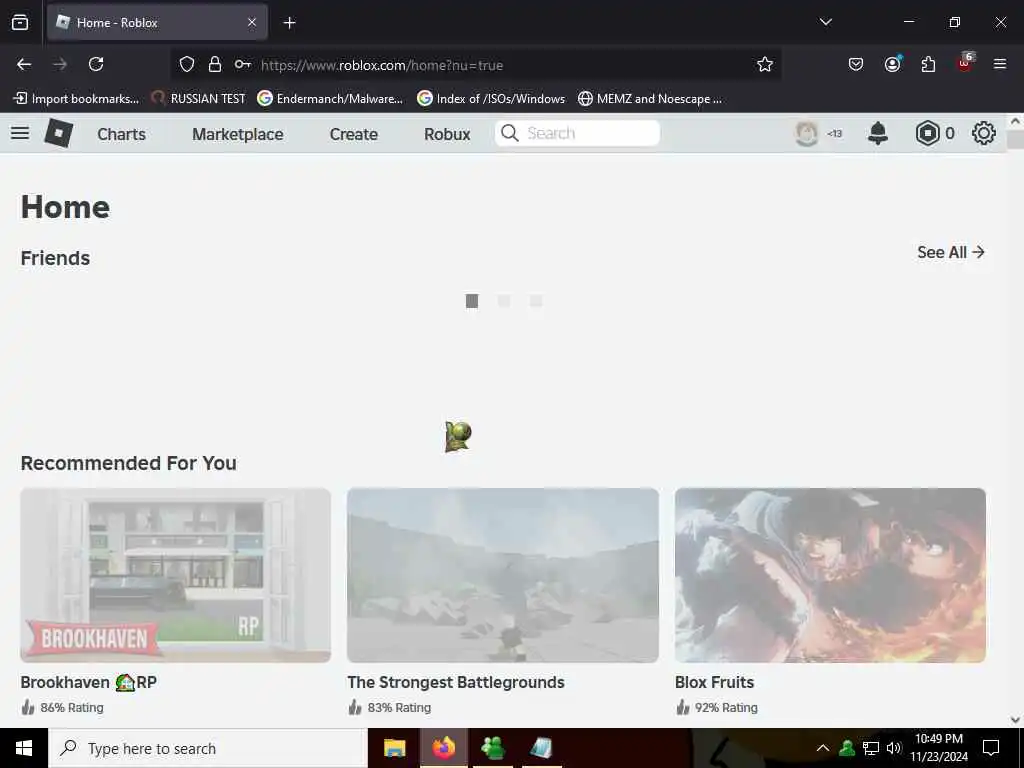Expand the list all tabs chevron
The image size is (1024, 768).
pyautogui.click(x=825, y=22)
